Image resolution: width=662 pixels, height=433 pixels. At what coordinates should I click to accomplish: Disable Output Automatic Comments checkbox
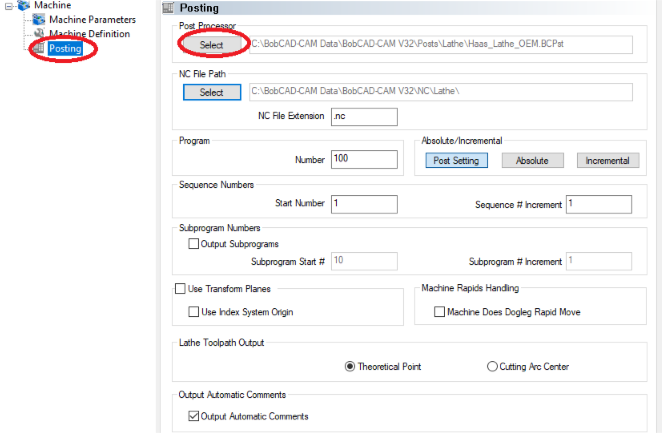[193, 416]
